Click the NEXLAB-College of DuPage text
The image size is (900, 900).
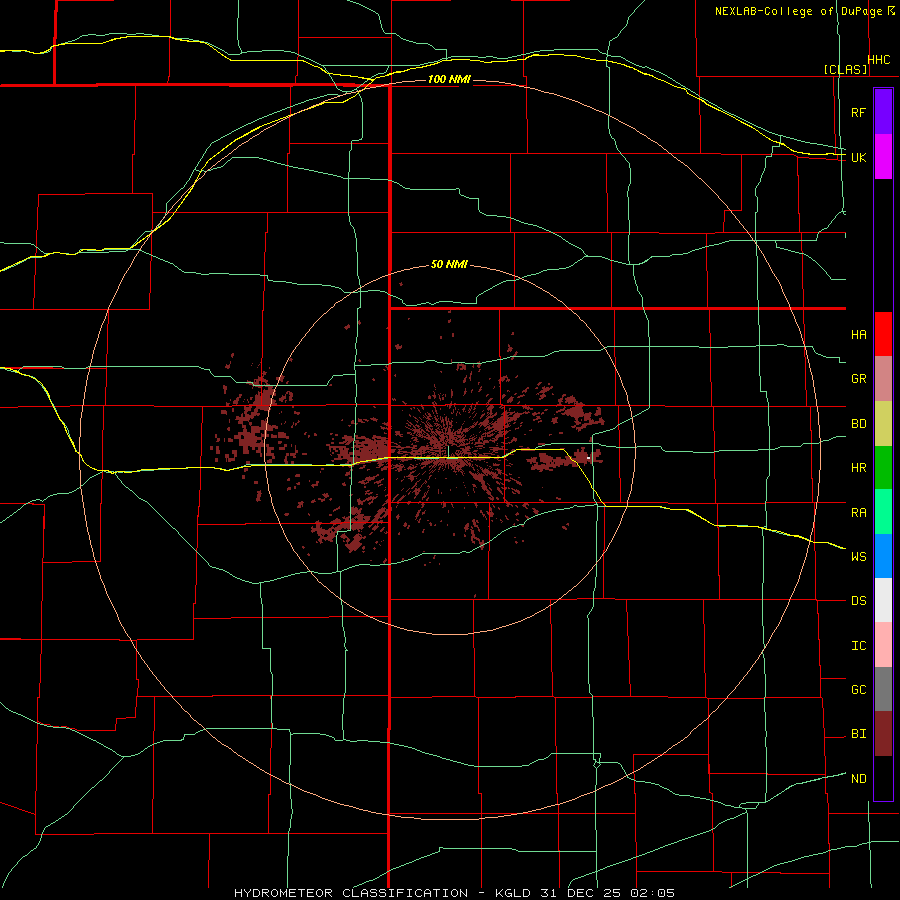800,11
